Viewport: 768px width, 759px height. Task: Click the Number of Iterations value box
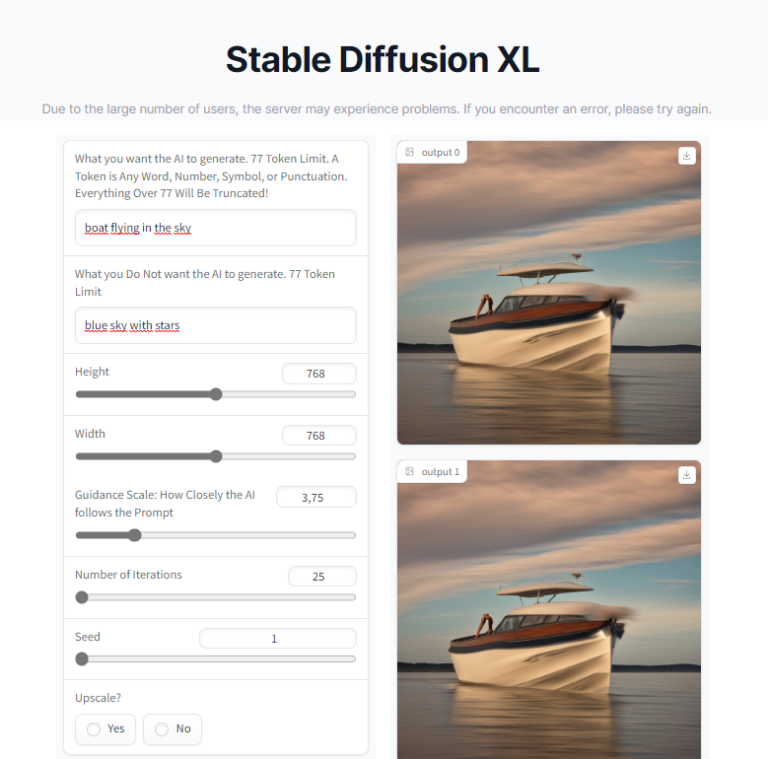click(321, 576)
